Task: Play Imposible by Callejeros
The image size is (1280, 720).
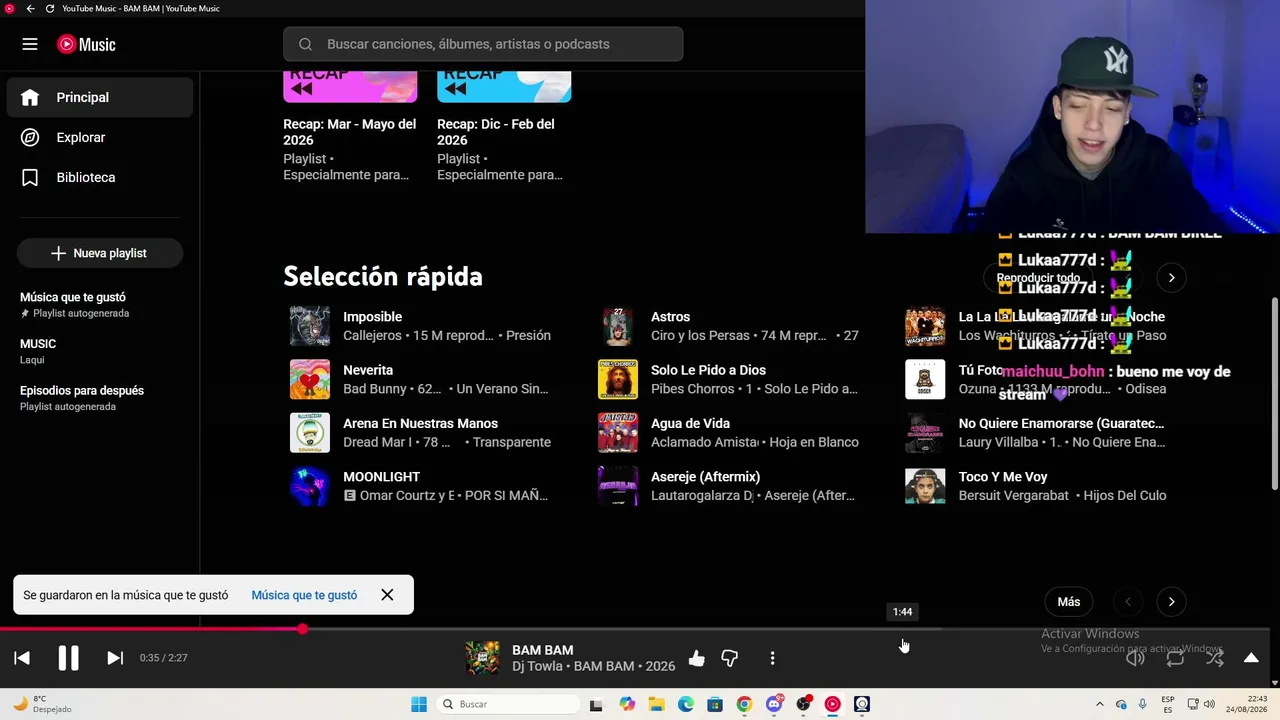Action: click(x=372, y=317)
